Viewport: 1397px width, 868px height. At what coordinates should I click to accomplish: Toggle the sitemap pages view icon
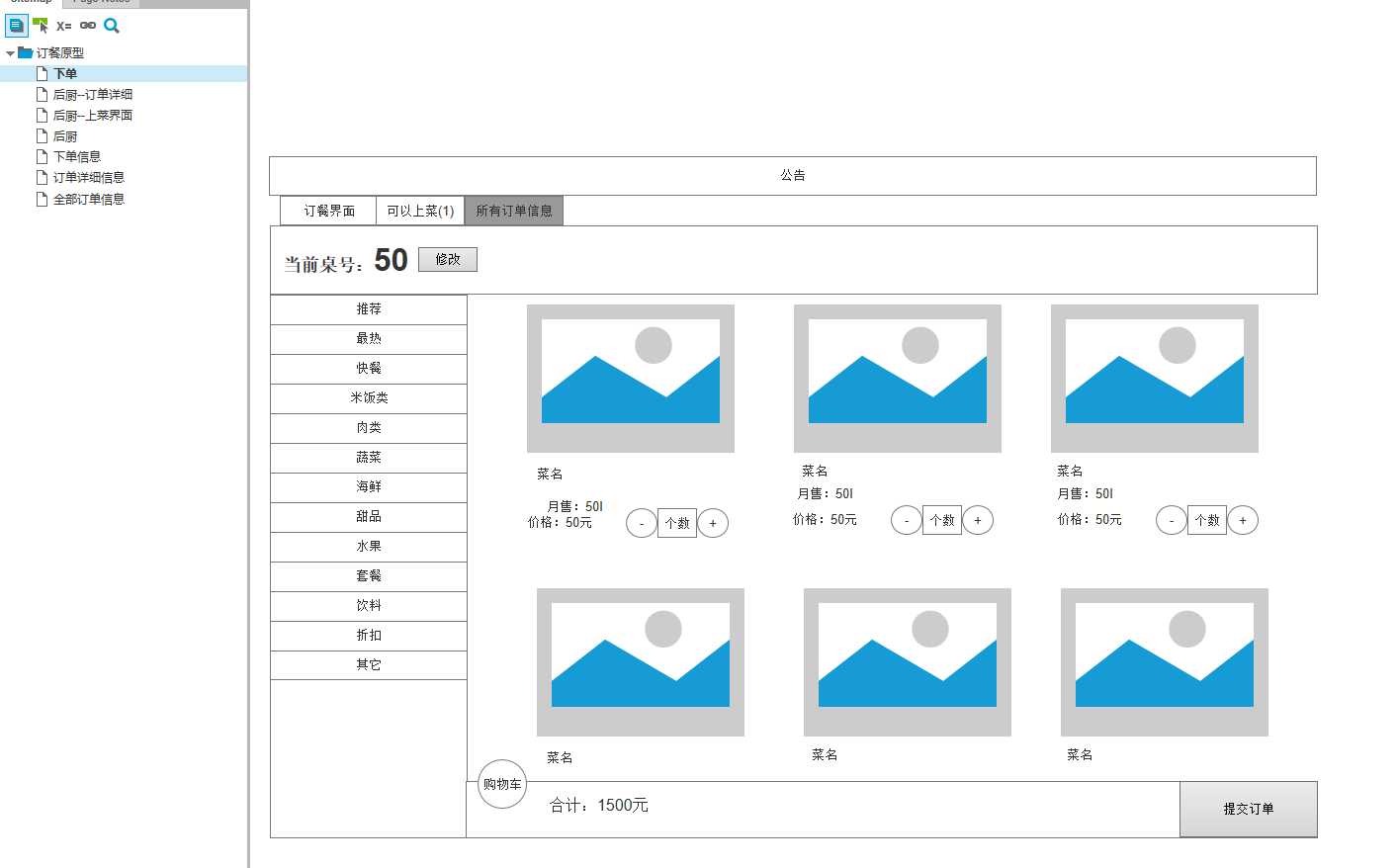pos(16,26)
